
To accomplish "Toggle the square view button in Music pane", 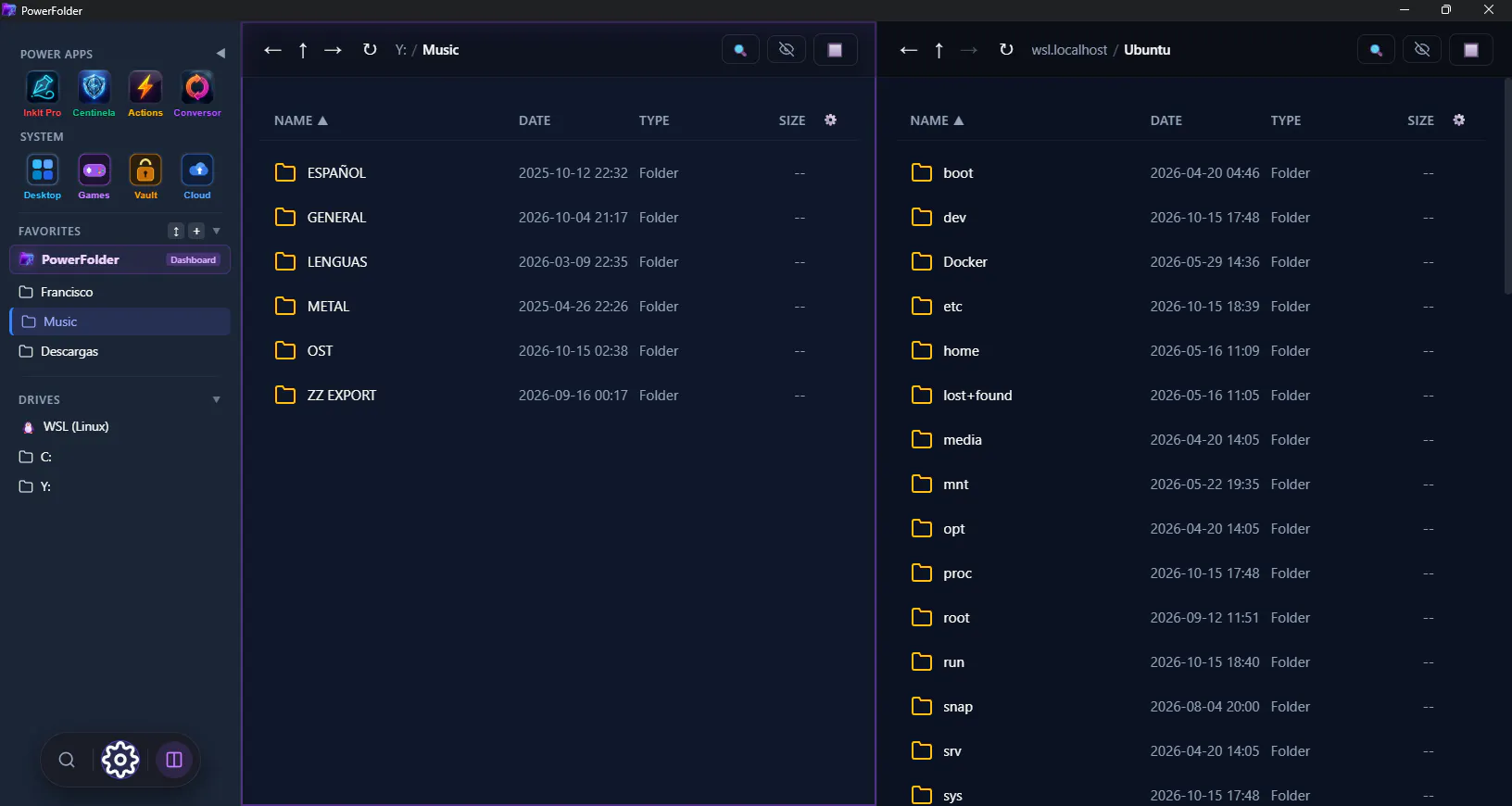I will click(x=835, y=50).
